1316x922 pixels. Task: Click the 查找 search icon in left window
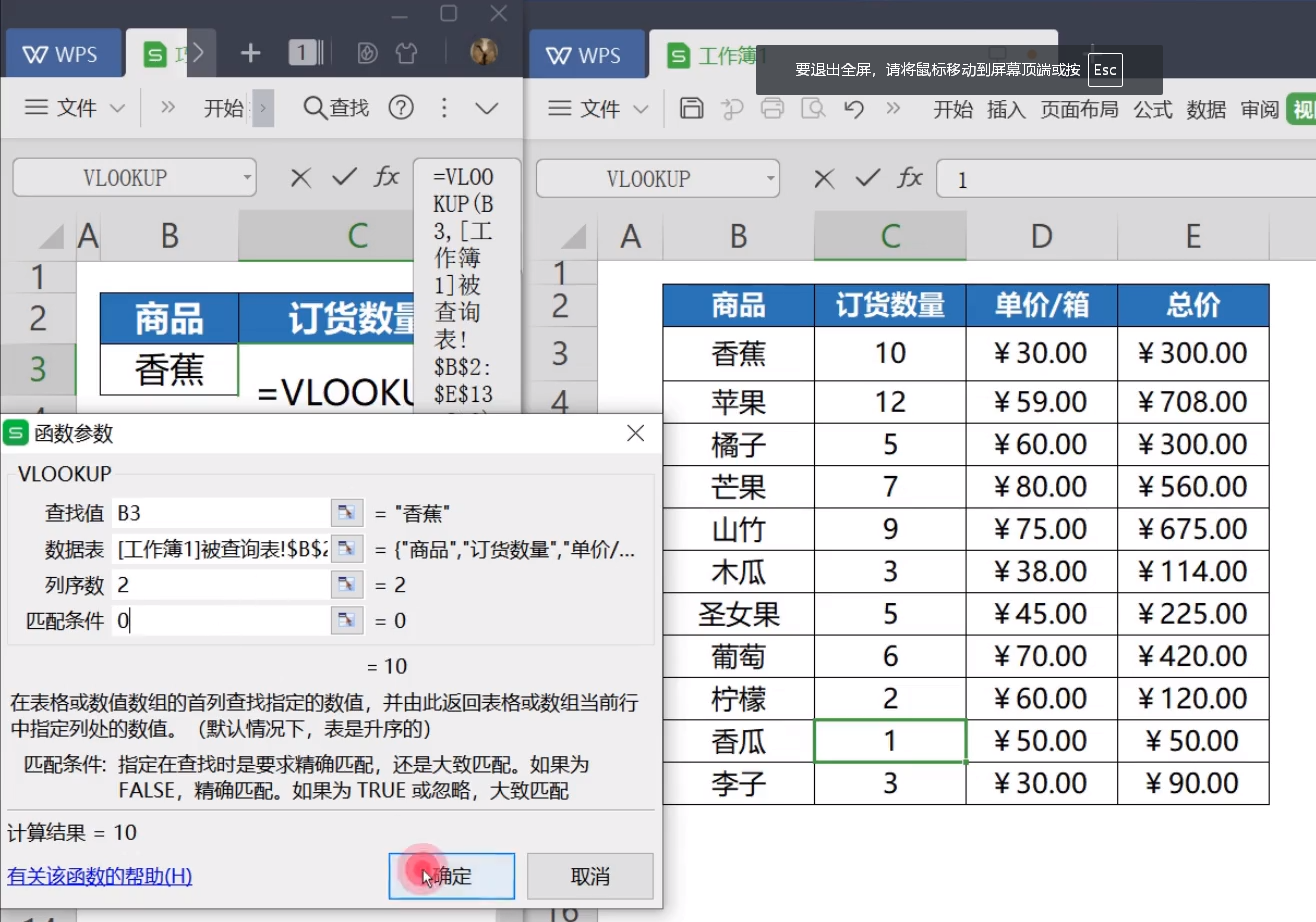click(336, 108)
